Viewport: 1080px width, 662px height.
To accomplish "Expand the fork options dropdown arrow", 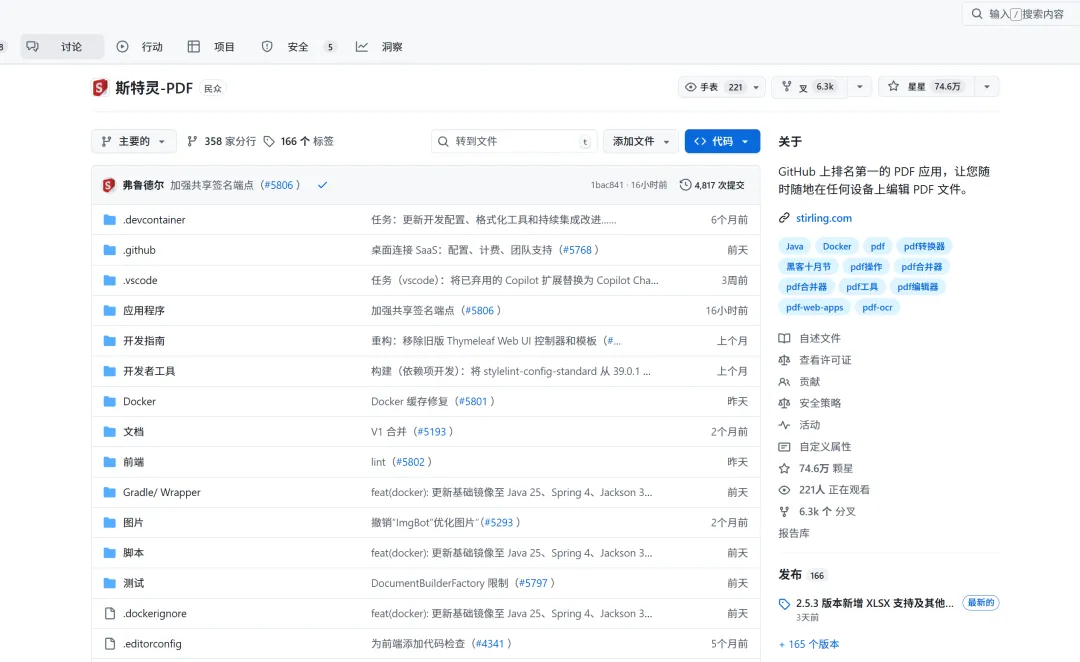I will (859, 87).
